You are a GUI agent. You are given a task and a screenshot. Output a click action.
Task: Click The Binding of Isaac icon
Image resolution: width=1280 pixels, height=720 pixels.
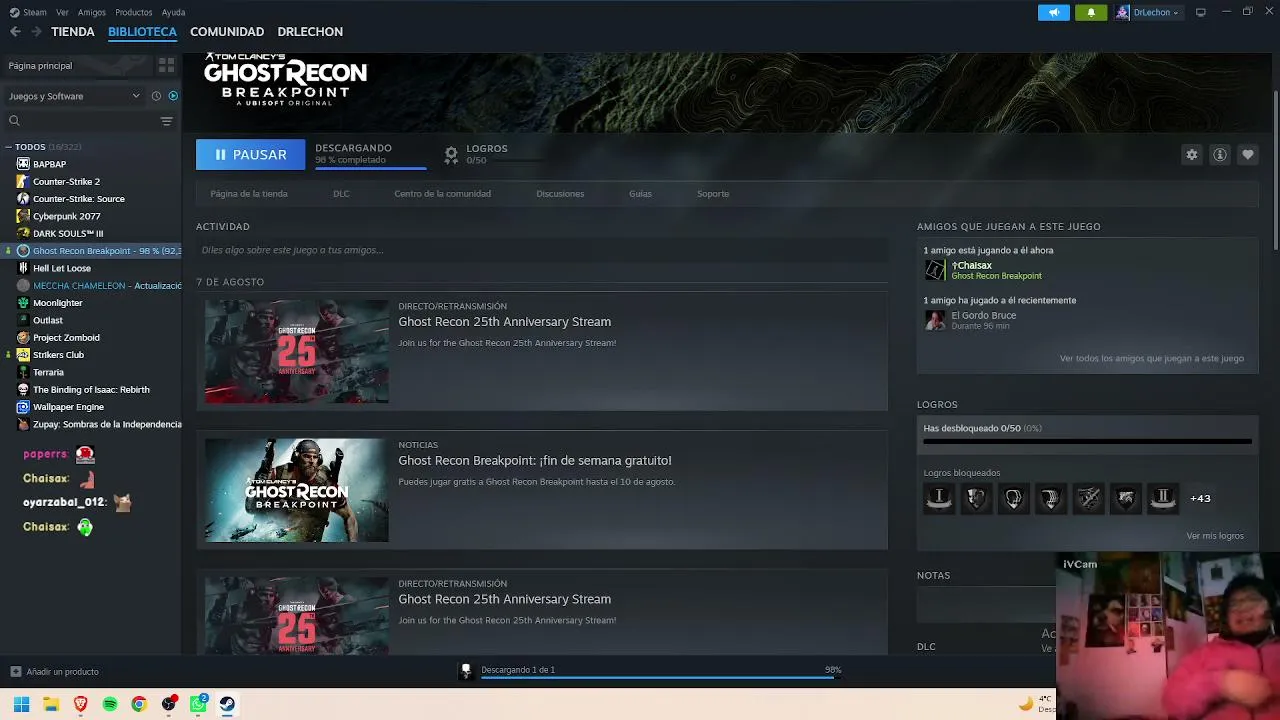23,389
